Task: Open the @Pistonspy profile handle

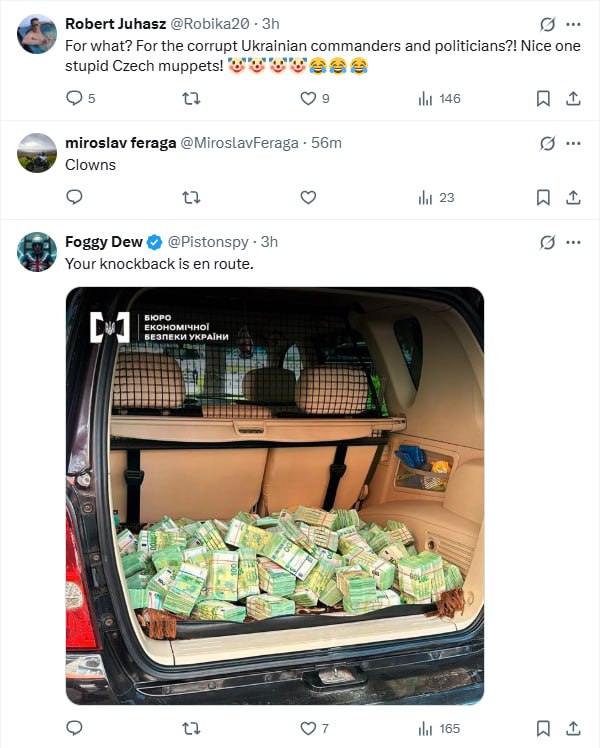Action: (209, 242)
